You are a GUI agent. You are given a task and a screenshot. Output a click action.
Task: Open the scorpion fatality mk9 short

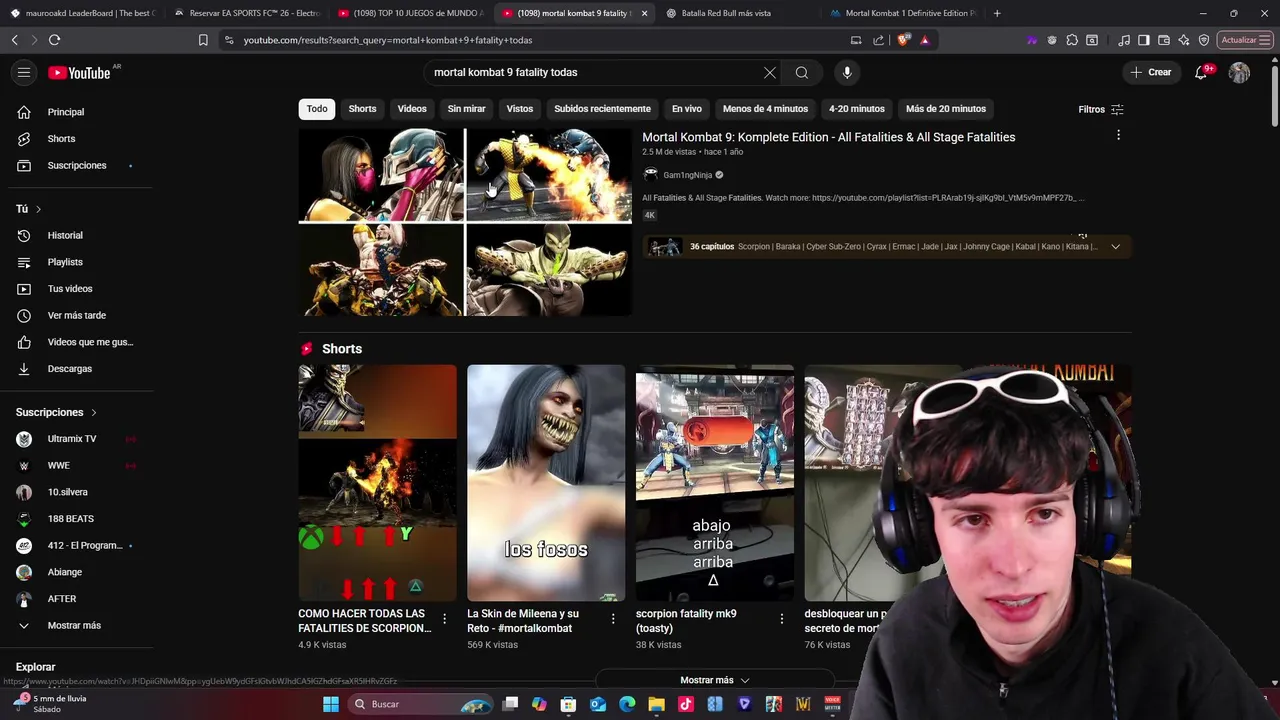[715, 483]
